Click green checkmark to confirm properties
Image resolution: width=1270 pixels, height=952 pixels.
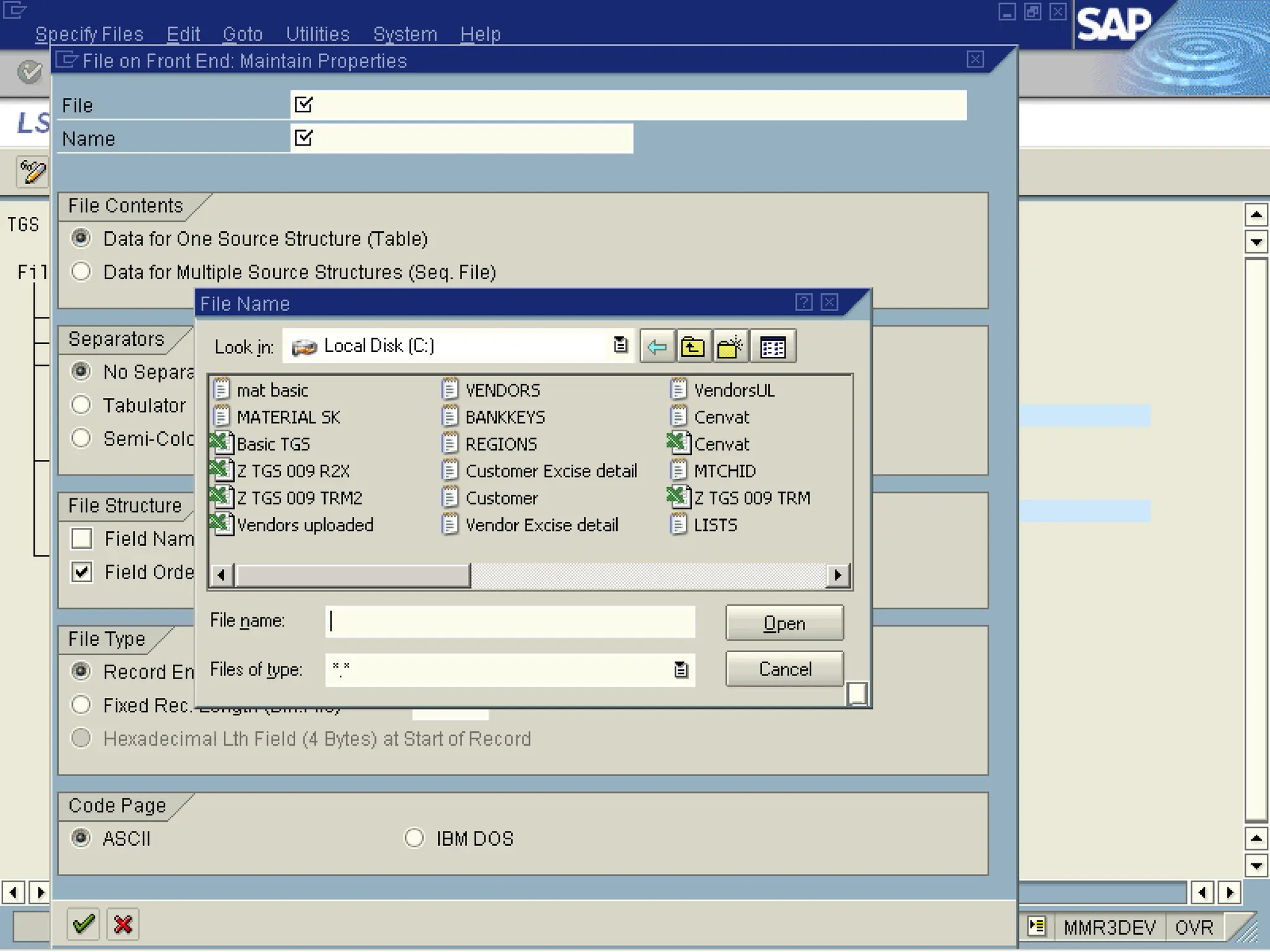click(83, 925)
